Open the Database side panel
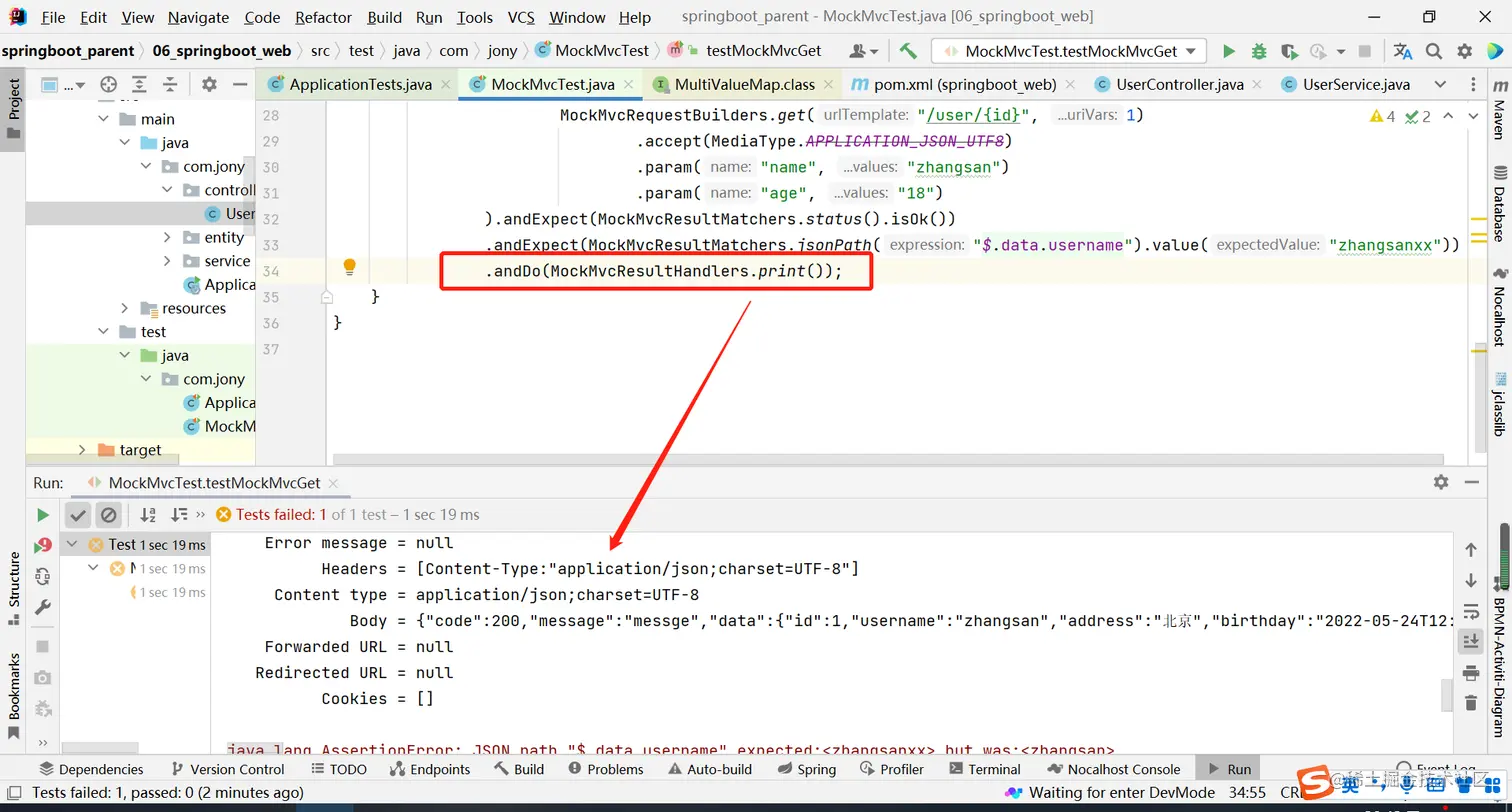Screen dimensions: 1512x812 click(1499, 204)
